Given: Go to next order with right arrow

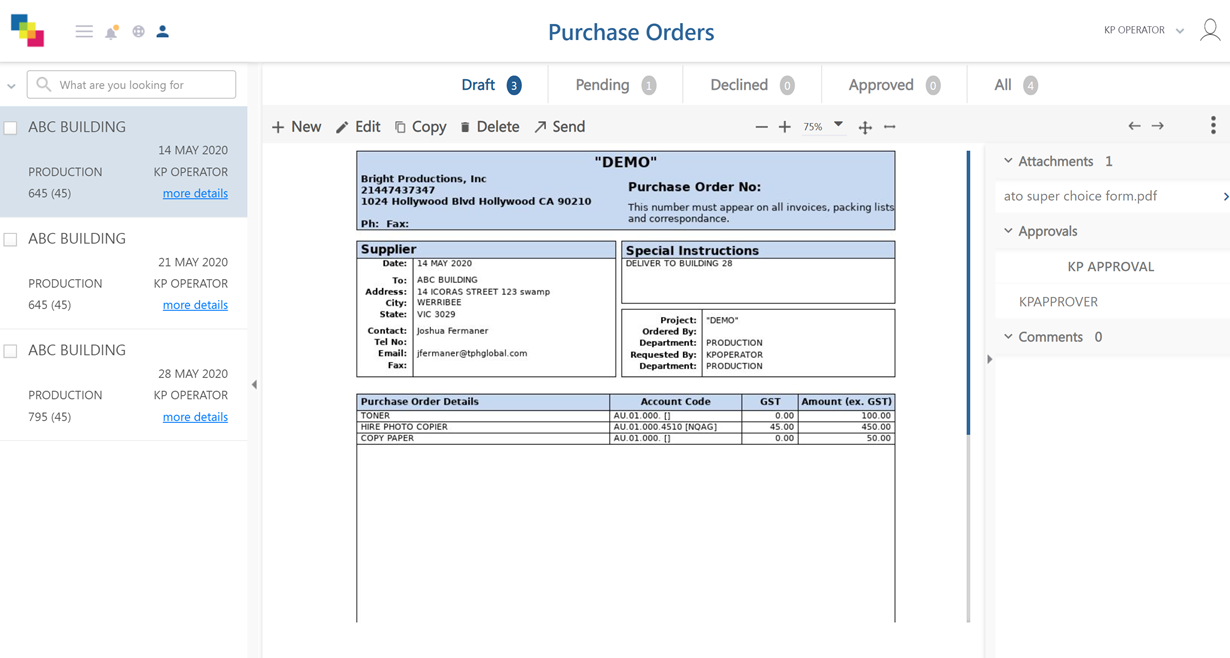Looking at the screenshot, I should point(1158,126).
